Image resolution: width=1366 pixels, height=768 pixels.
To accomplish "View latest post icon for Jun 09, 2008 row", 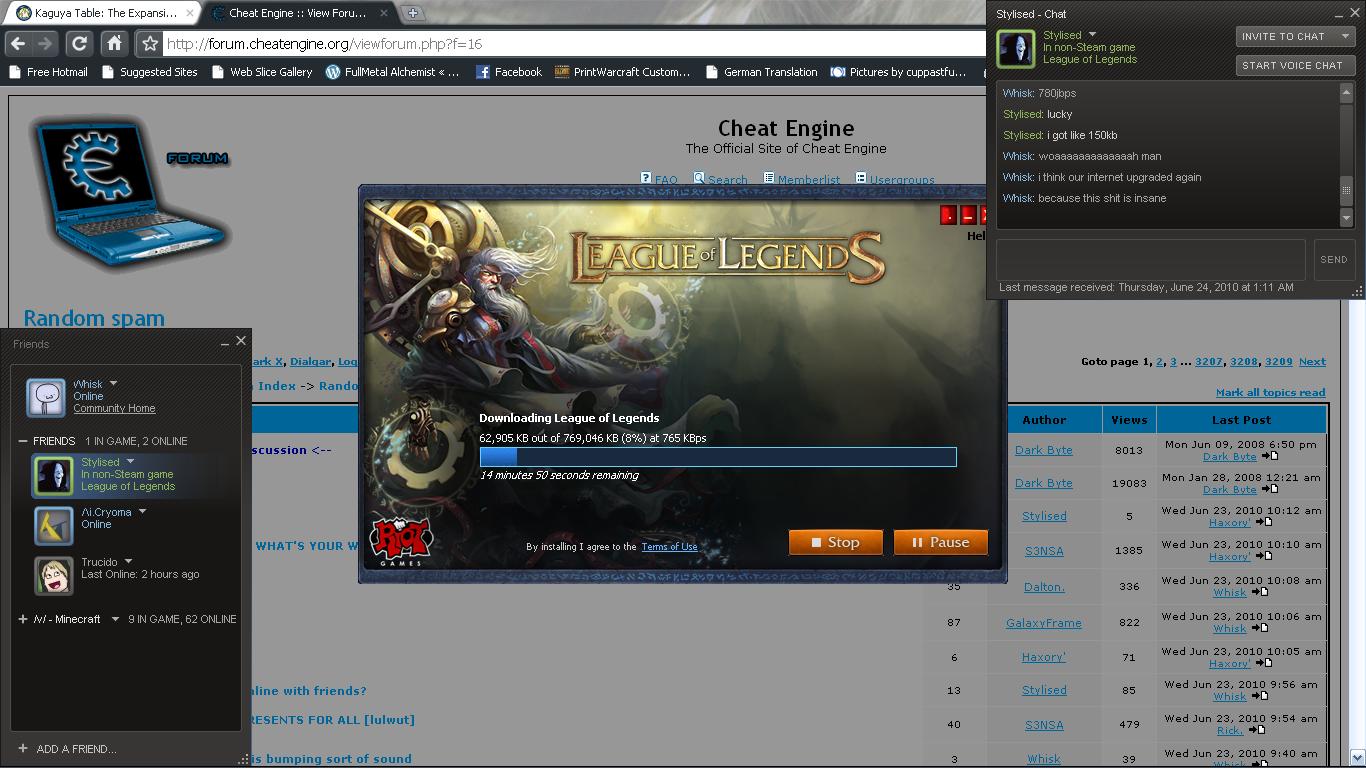I will tap(1269, 456).
